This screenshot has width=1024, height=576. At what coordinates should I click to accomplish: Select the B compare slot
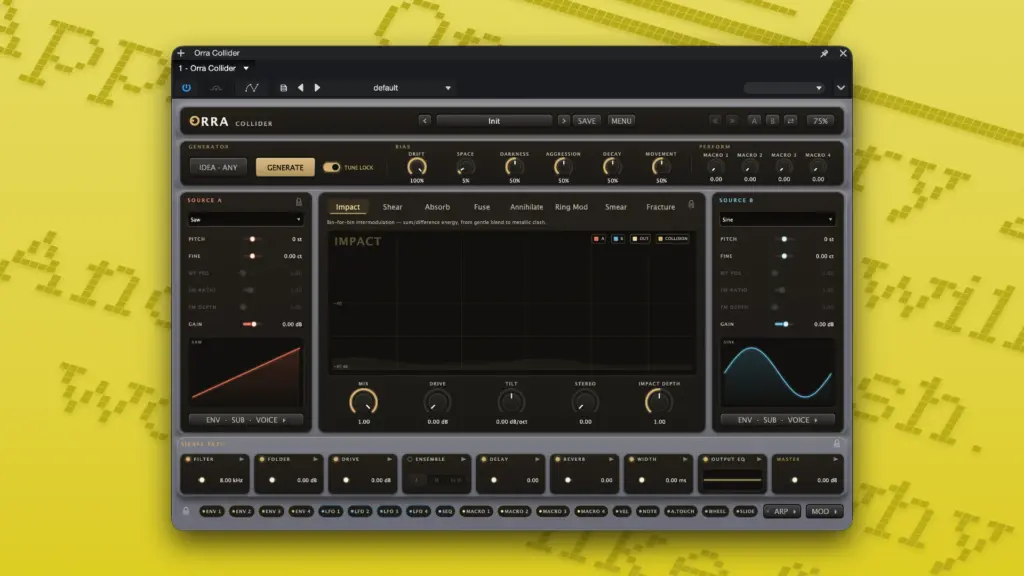click(772, 121)
